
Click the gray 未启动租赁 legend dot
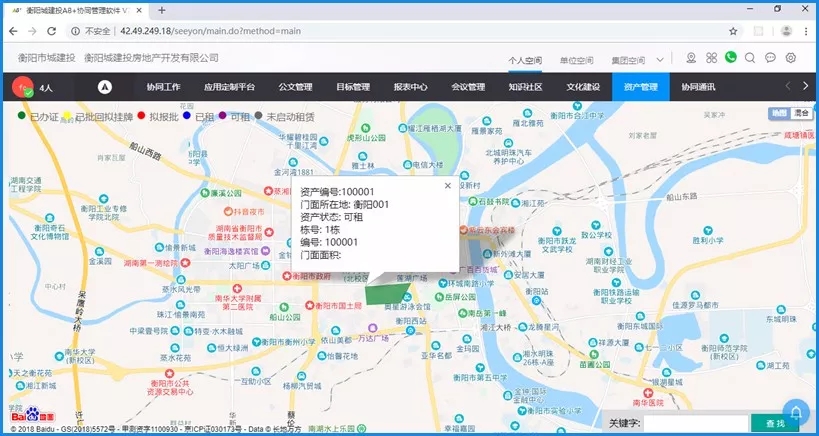point(259,115)
